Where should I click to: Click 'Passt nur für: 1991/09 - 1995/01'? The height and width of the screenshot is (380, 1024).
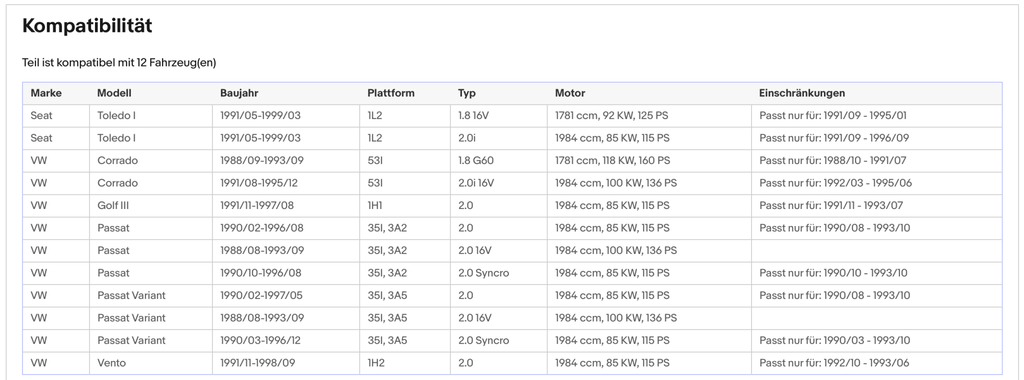833,116
